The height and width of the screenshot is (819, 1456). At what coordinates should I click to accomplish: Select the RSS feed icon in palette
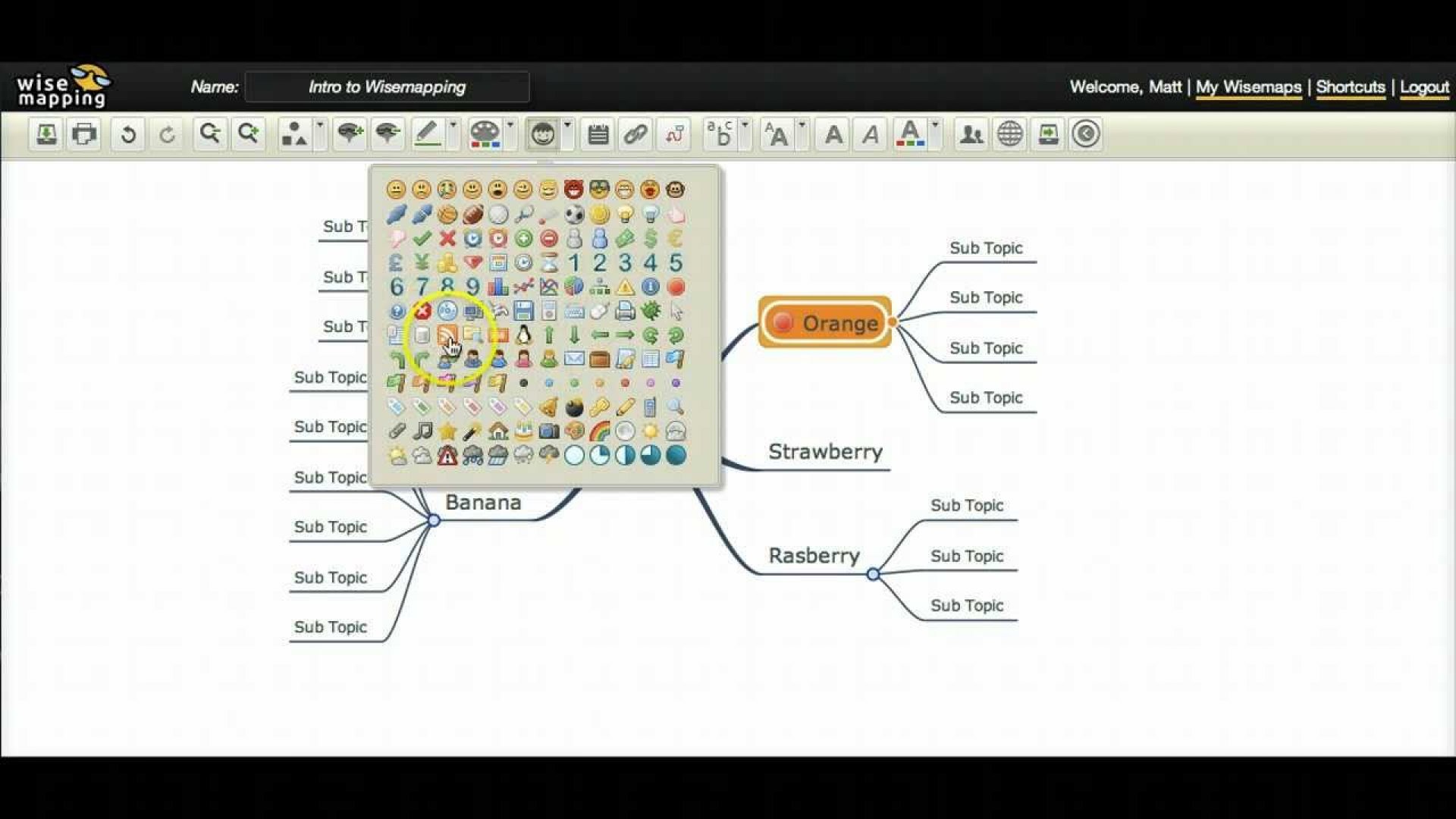point(447,334)
